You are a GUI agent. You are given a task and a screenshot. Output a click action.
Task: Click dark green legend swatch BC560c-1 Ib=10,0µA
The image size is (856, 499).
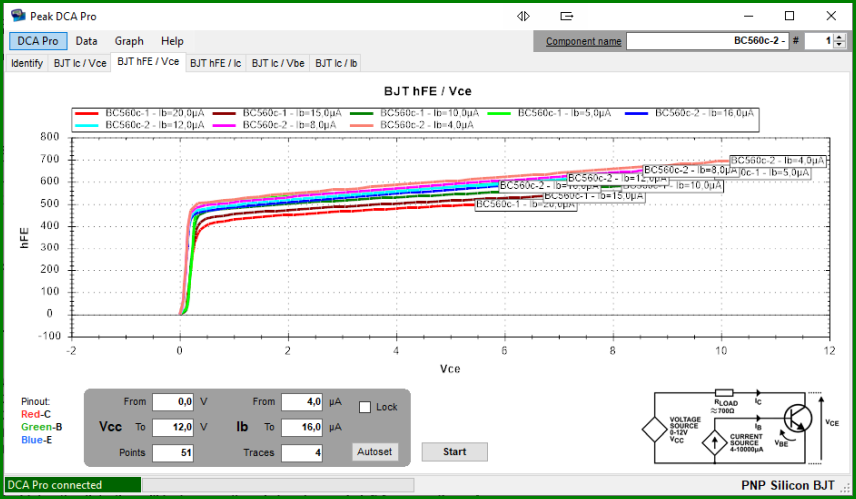(361, 113)
